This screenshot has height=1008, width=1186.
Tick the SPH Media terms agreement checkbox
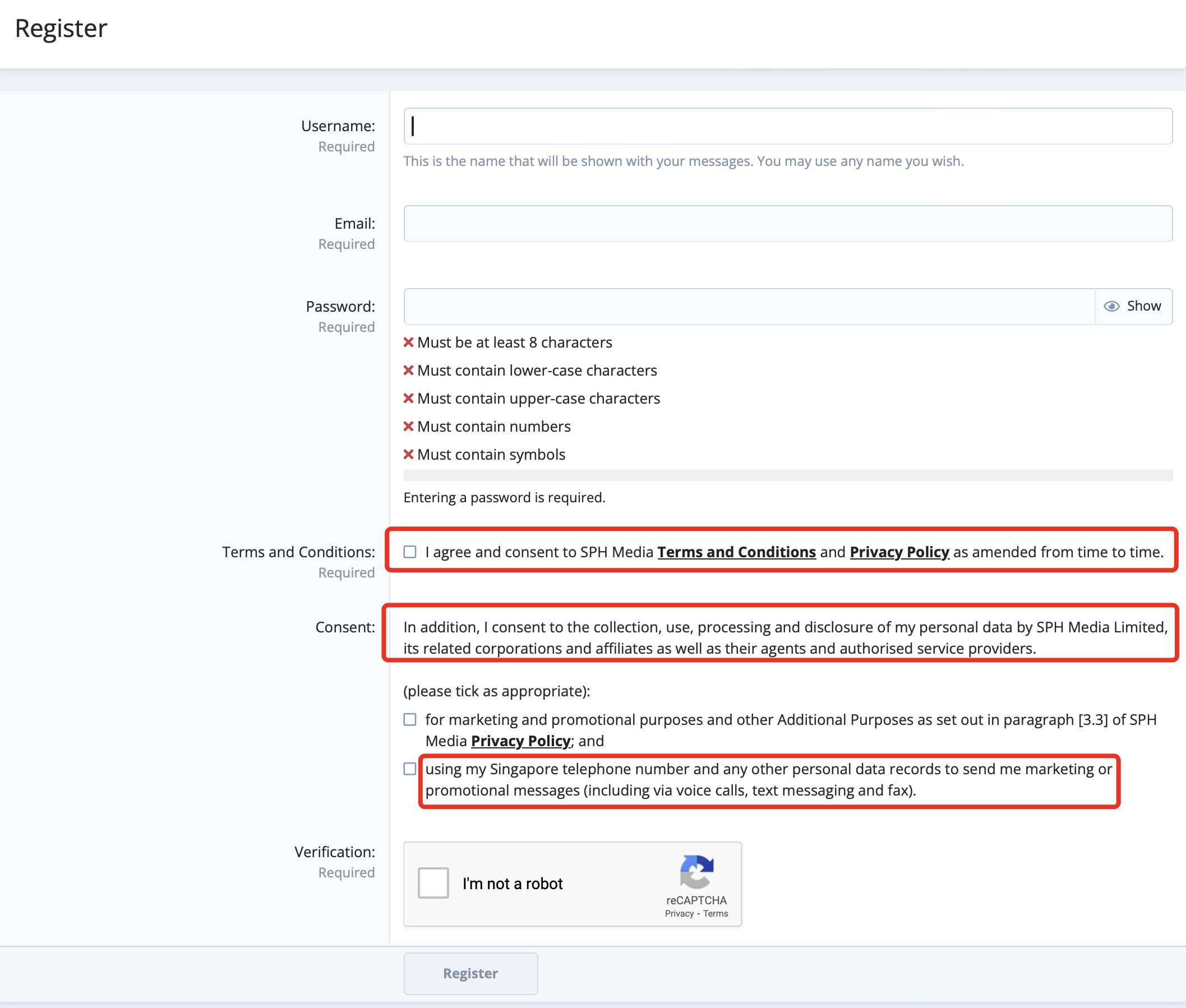[x=410, y=552]
